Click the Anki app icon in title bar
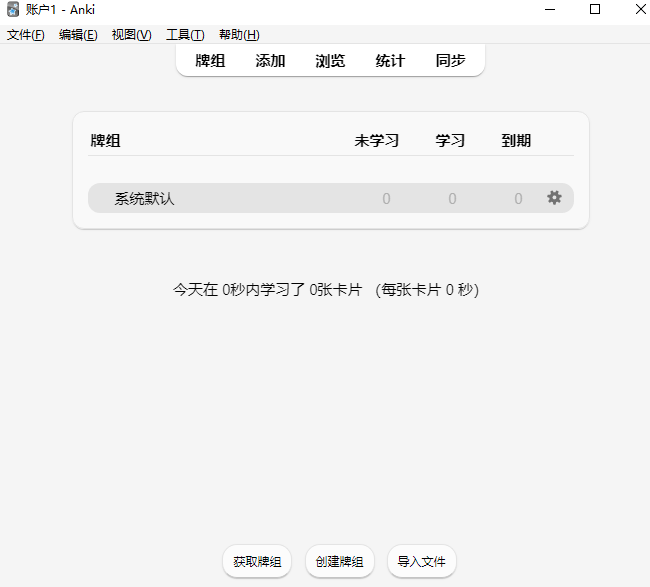 (x=13, y=10)
